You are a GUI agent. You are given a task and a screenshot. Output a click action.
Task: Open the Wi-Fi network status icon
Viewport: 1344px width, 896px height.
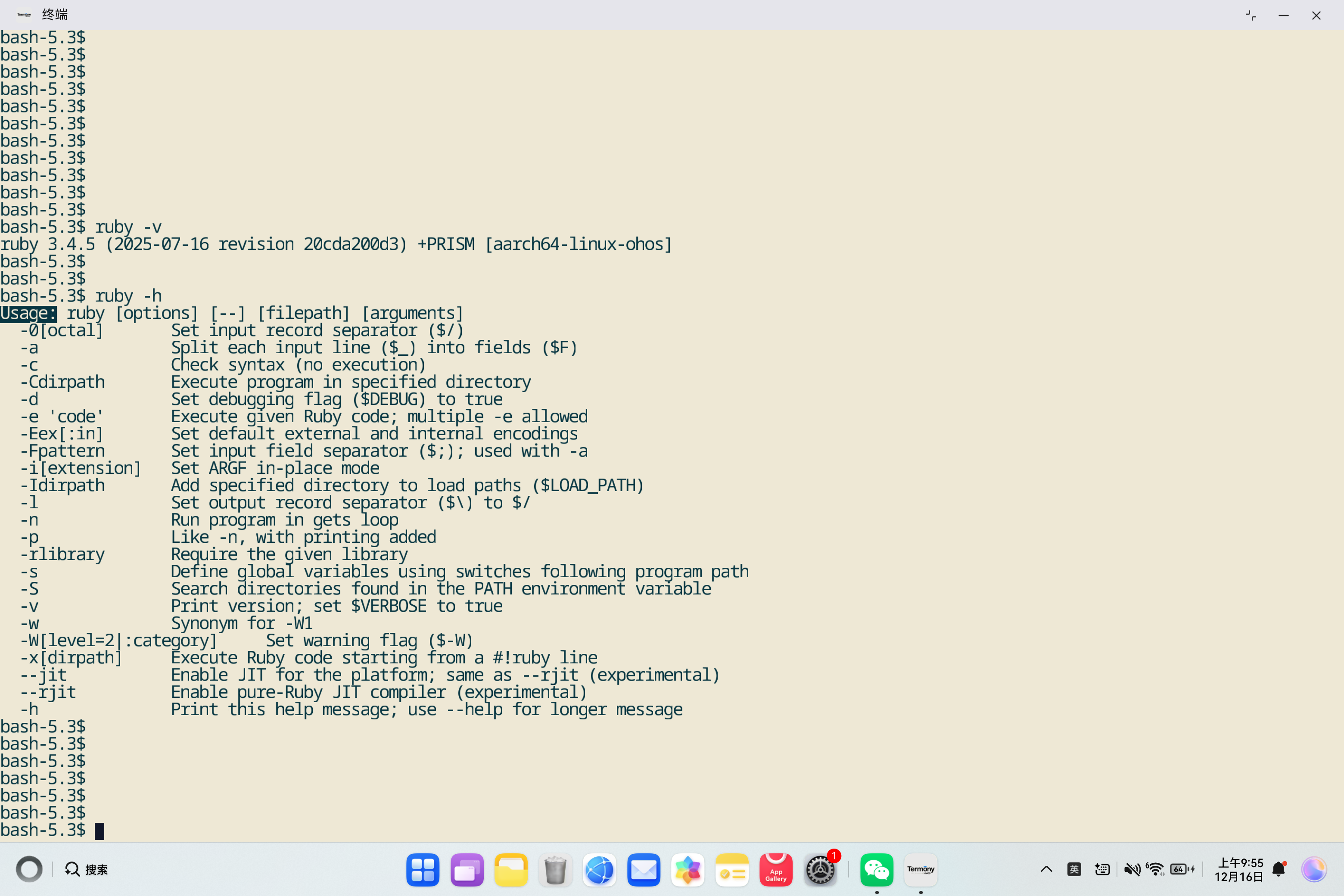1155,869
